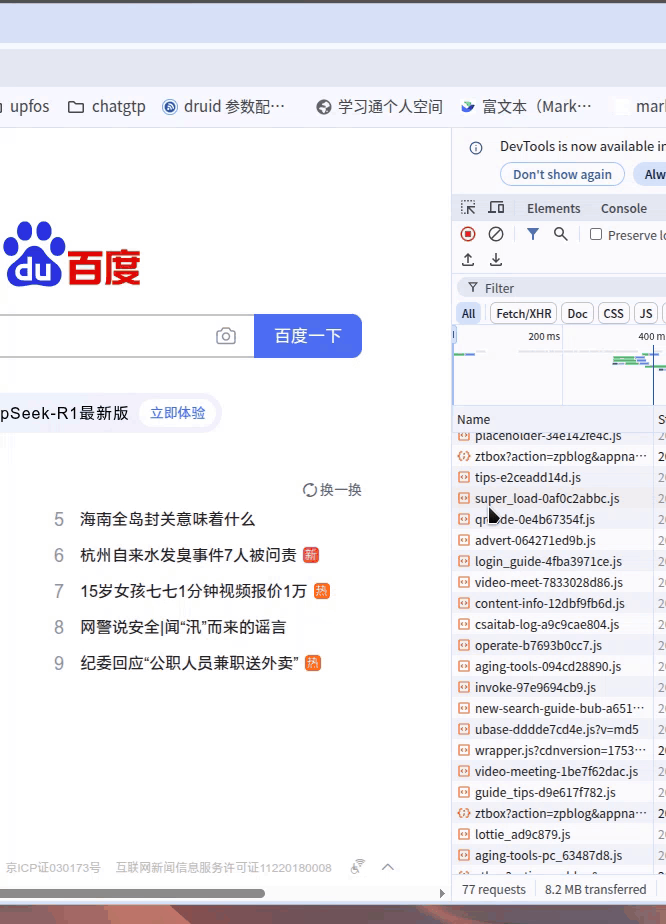Click the 百度一下 search button
Screen dimensions: 666x924
[x=308, y=336]
